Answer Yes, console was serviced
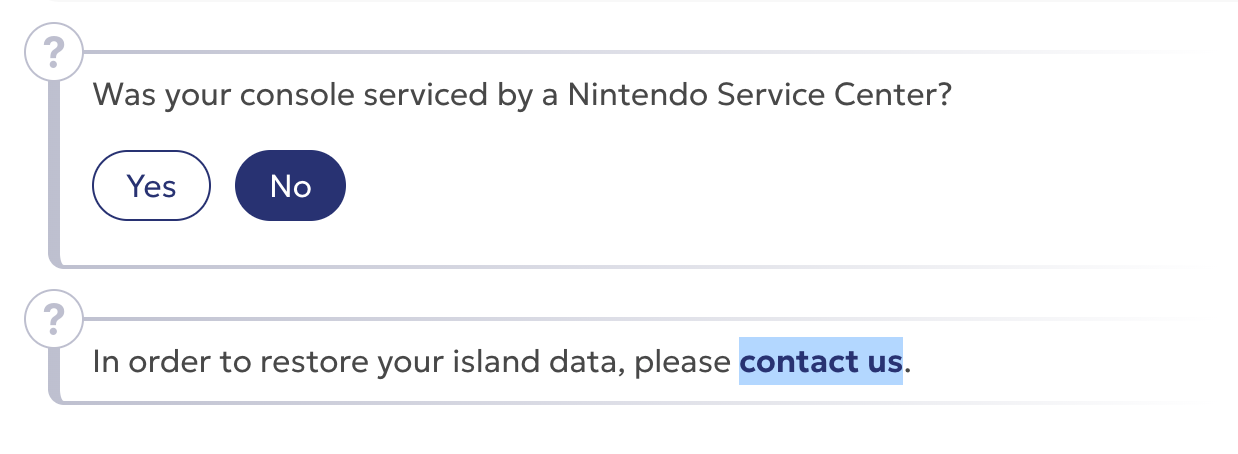The height and width of the screenshot is (454, 1238). click(151, 185)
